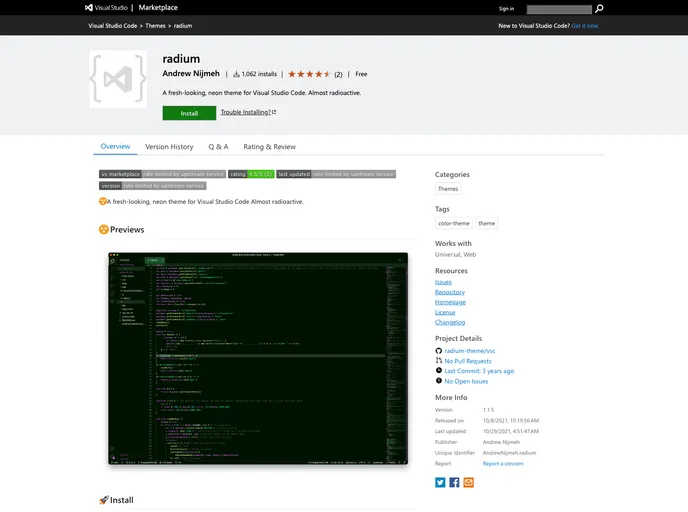
Task: Click the green Install button
Action: (x=189, y=113)
